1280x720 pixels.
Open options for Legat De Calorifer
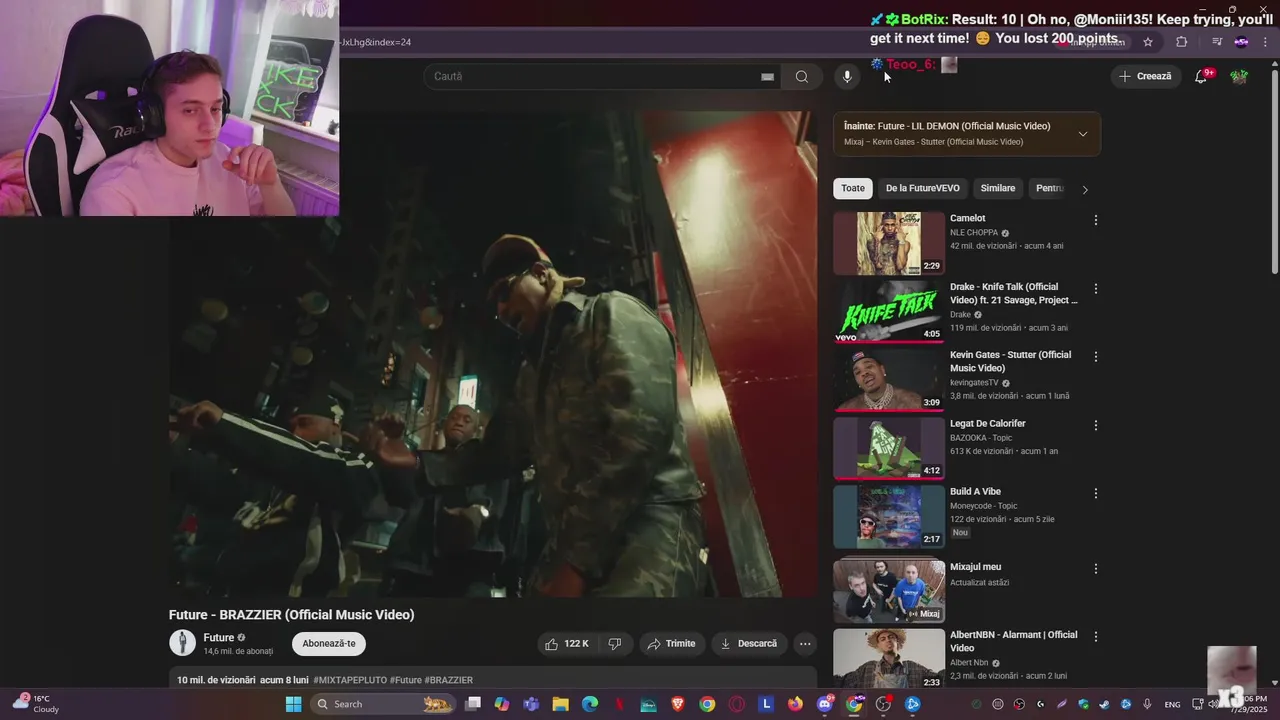tap(1096, 425)
